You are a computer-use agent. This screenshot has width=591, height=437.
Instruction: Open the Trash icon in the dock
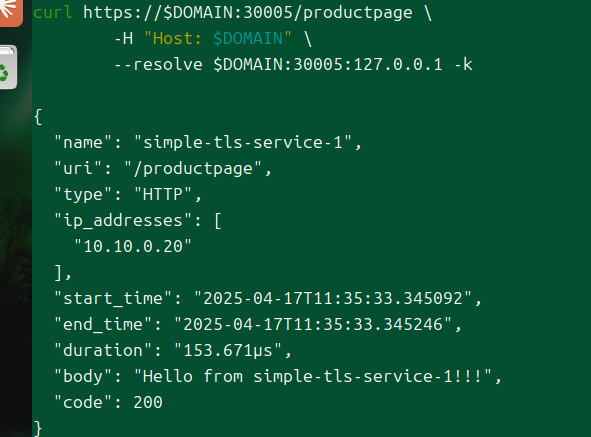tap(8, 67)
